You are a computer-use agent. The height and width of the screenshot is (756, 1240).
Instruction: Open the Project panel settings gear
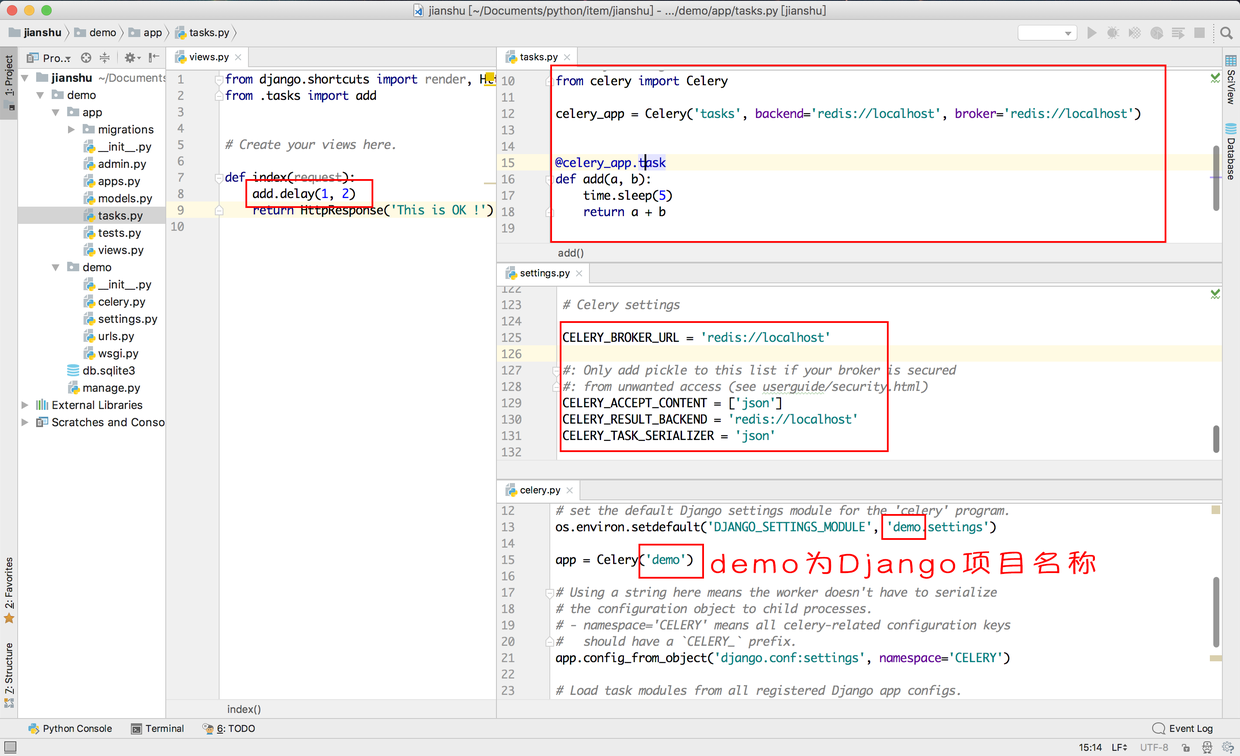130,58
